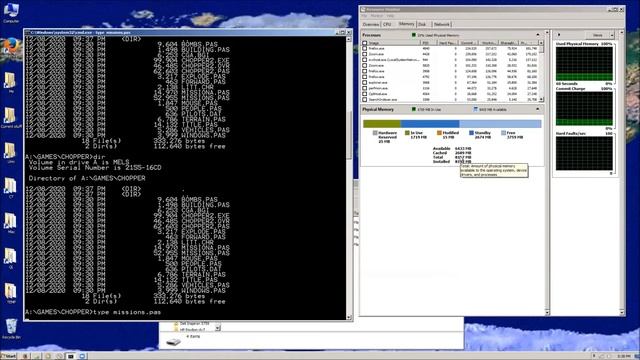
Task: Tick the checkbox for svchost.exe (LocalSystemNetwo...)
Action: coord(364,60)
